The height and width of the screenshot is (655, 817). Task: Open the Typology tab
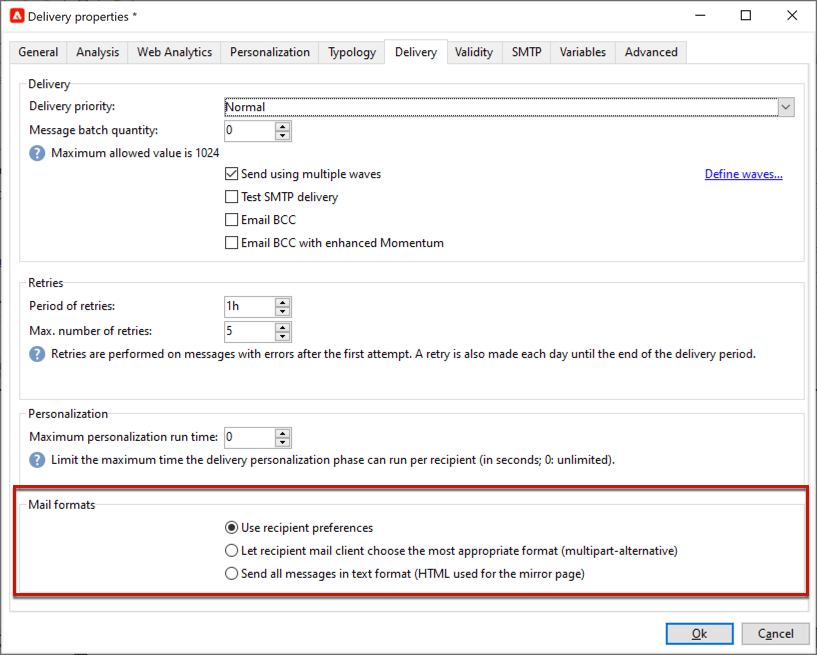351,52
